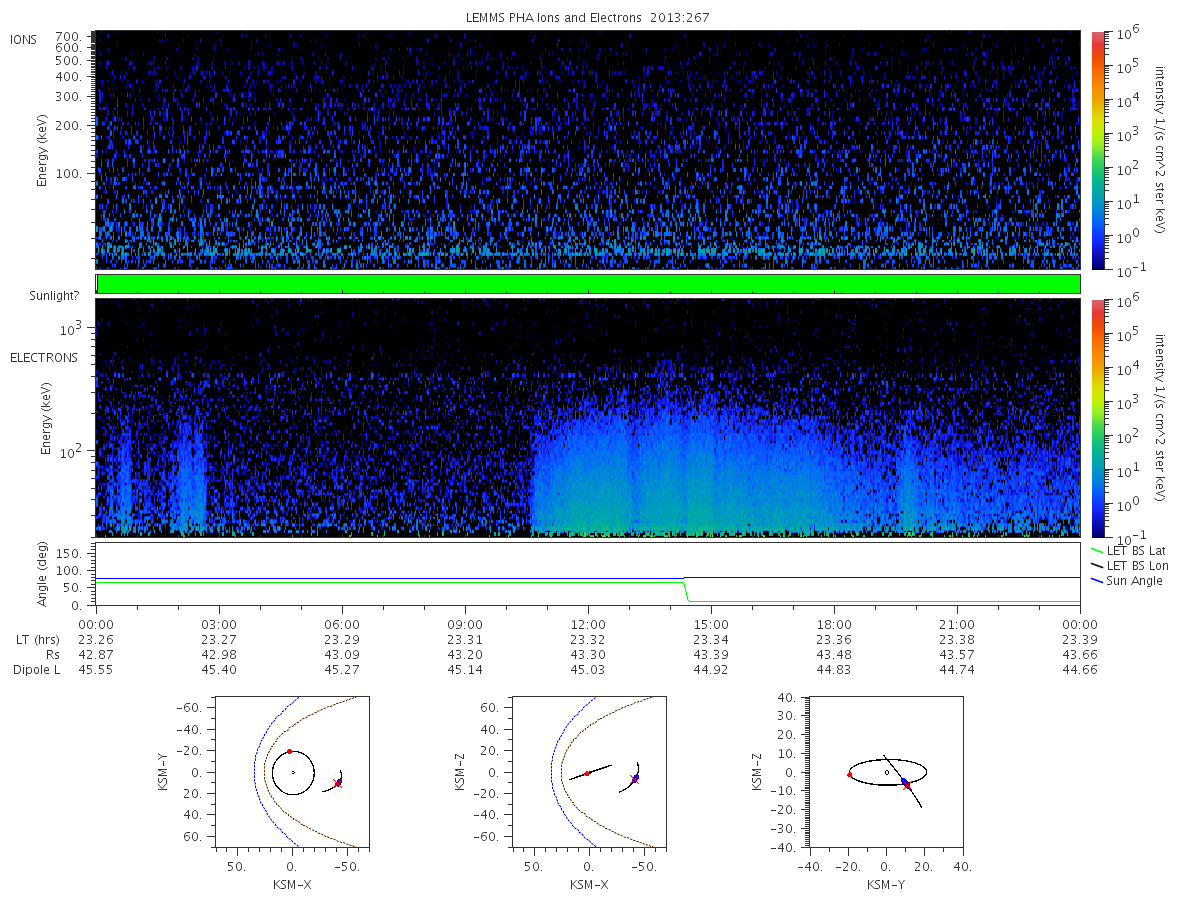This screenshot has height=900, width=1200.
Task: Click the red dot in KSM-X KSM-Y plot
Action: [289, 751]
